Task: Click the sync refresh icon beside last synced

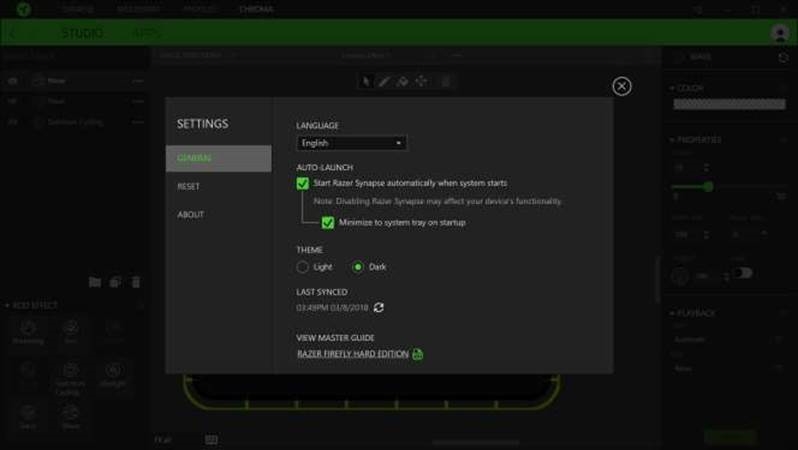Action: coord(379,307)
